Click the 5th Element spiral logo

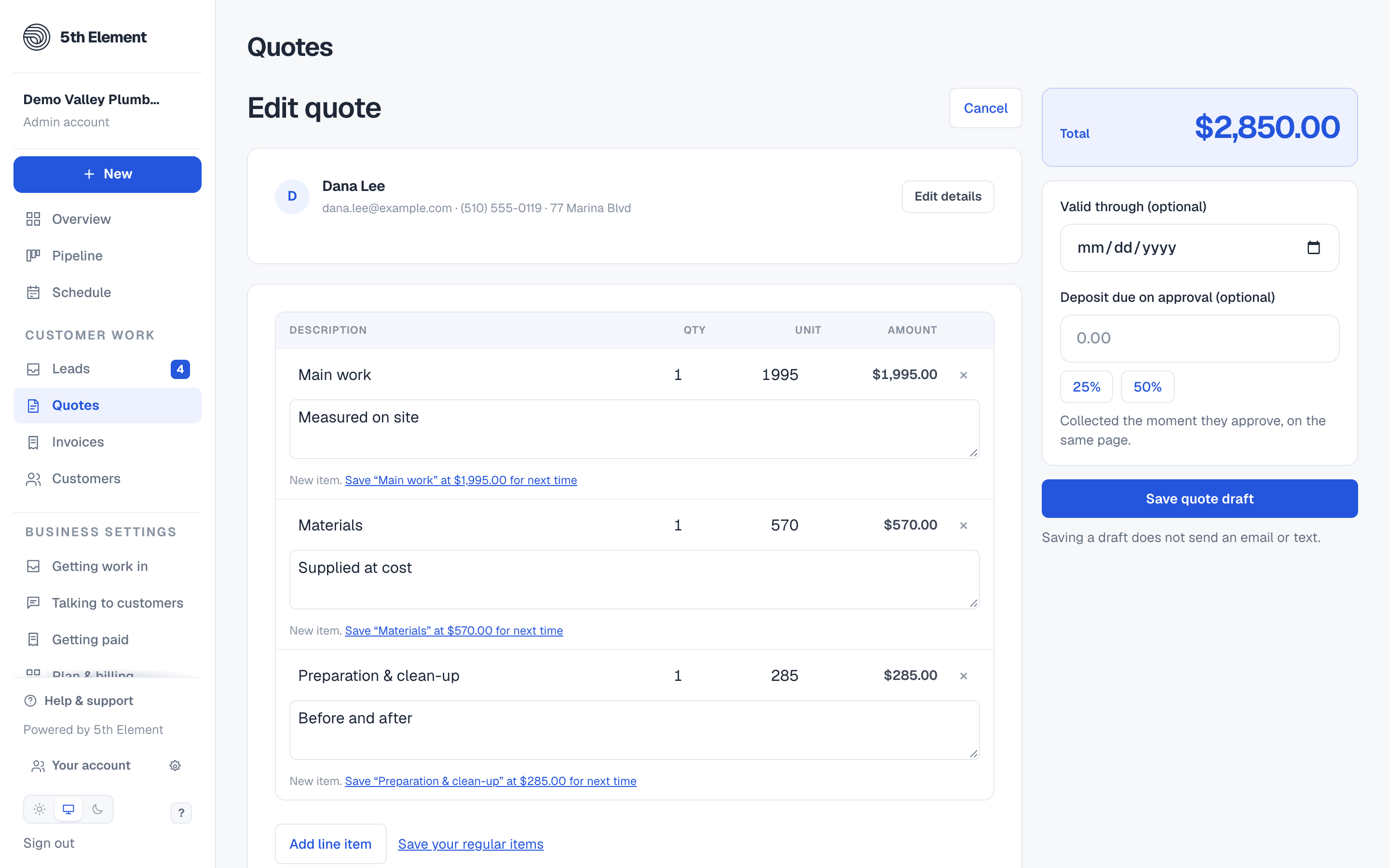pos(37,37)
